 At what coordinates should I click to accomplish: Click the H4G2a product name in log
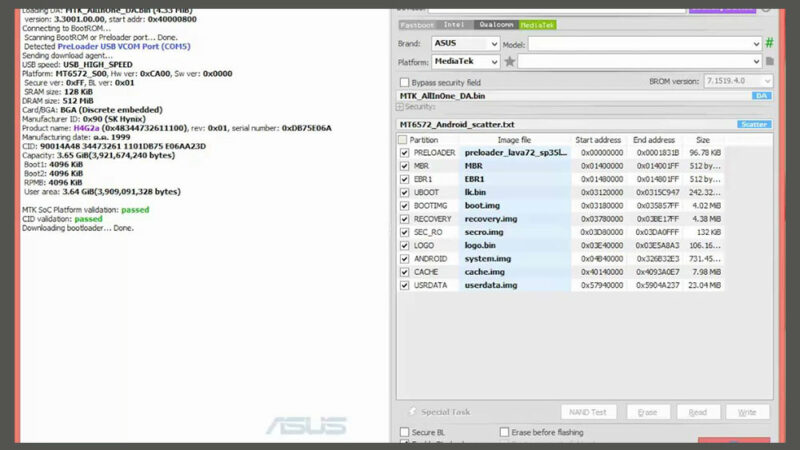click(86, 128)
